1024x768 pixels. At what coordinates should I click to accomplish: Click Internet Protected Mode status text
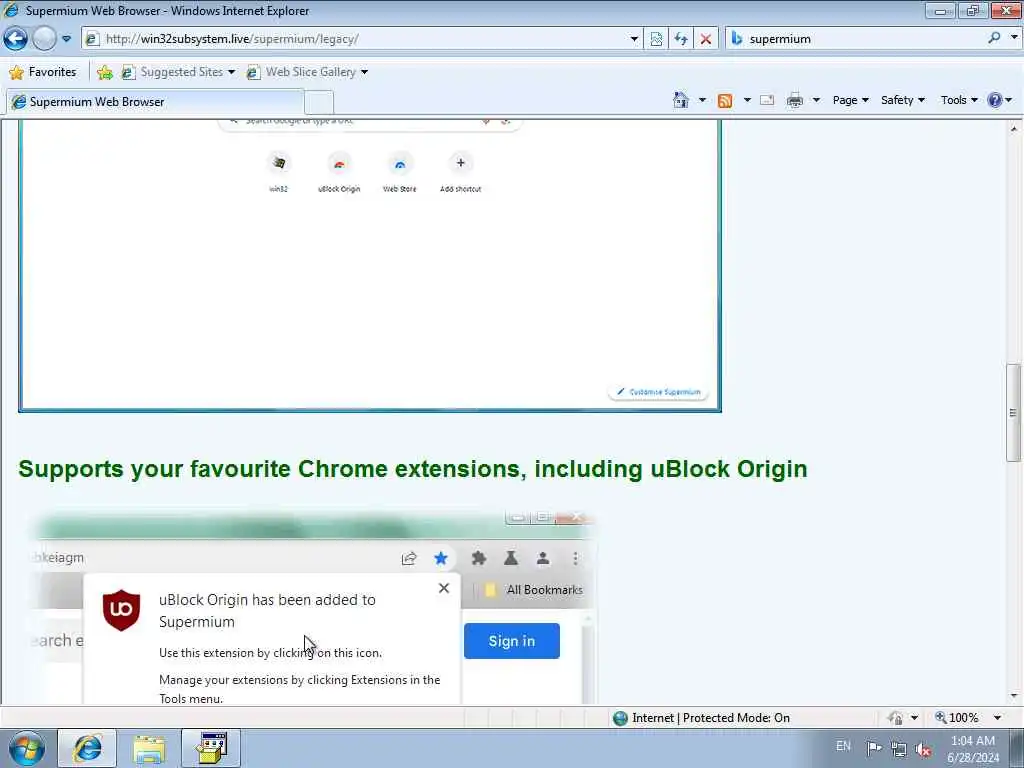[x=711, y=718]
